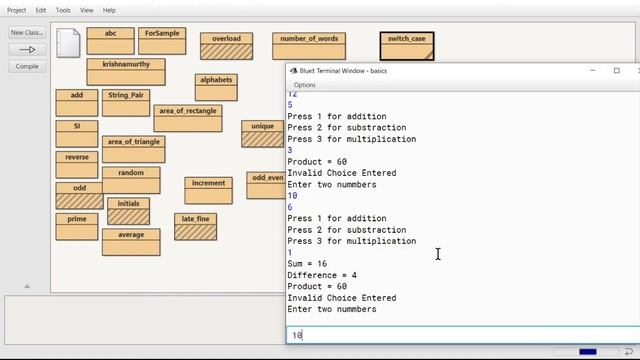
Task: Click the terminal input field
Action: (x=463, y=335)
